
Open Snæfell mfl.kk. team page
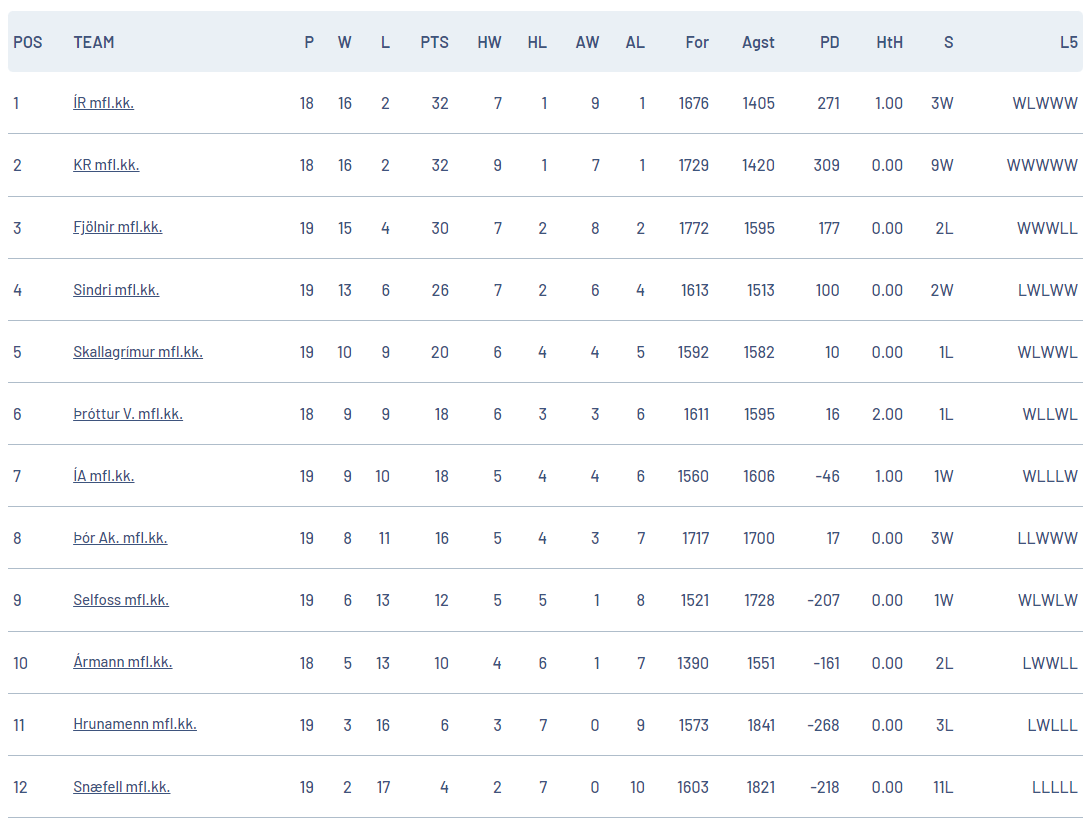122,786
